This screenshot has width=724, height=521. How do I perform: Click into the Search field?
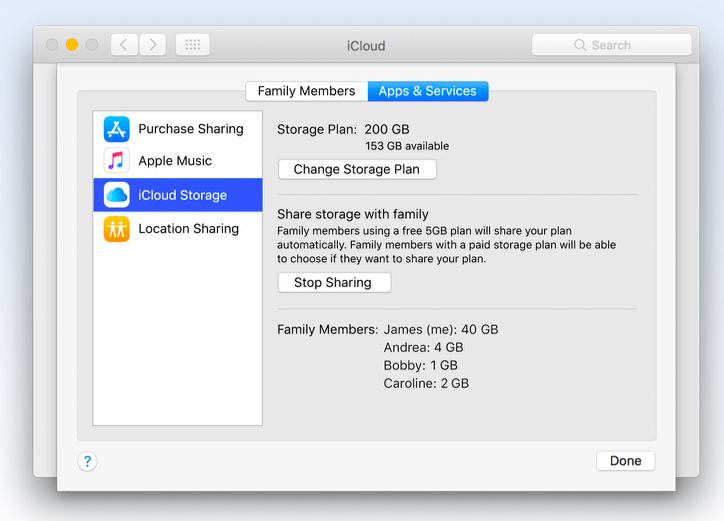(611, 45)
